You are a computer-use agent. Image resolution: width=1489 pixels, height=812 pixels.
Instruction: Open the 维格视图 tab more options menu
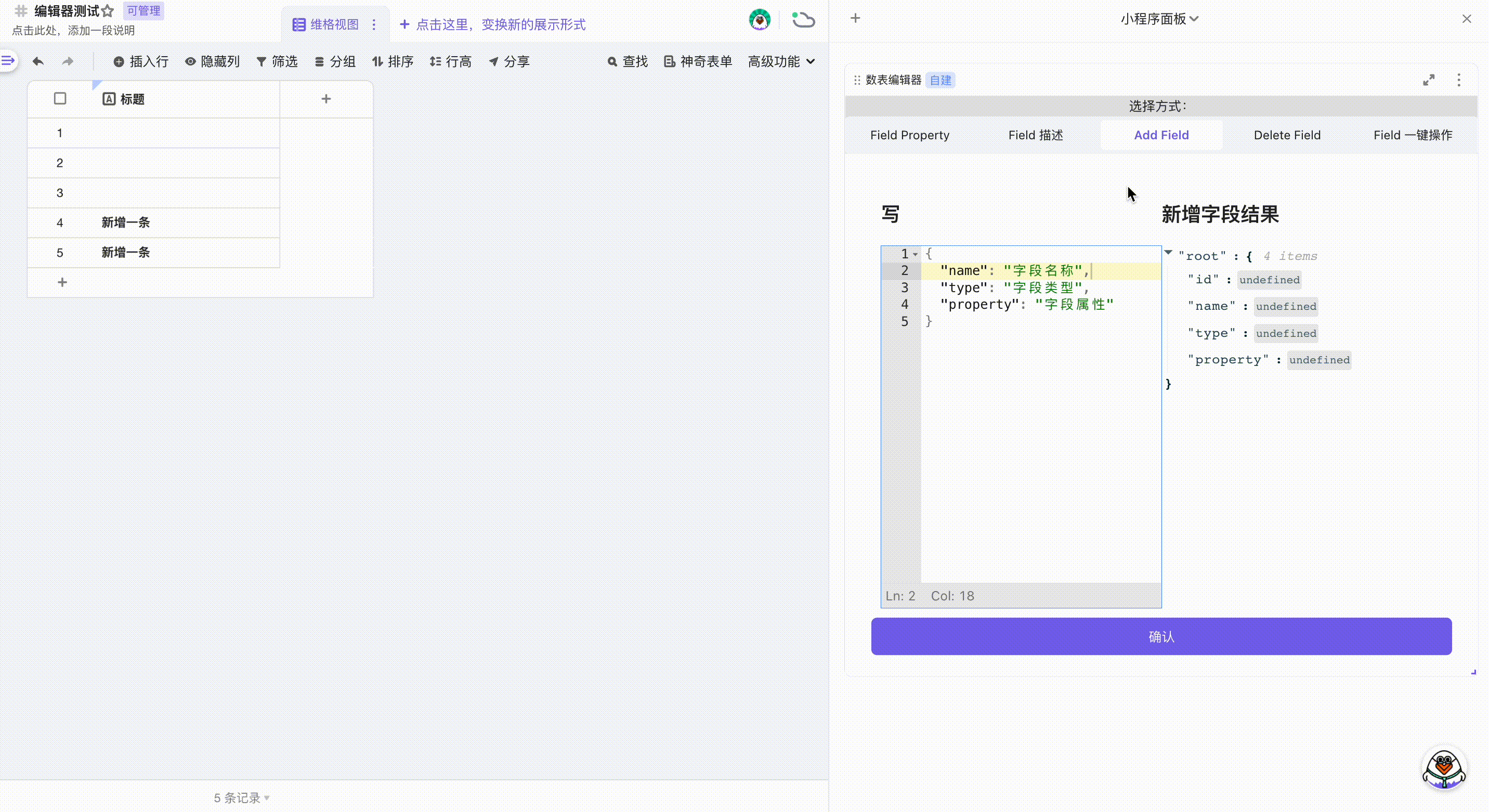(x=374, y=24)
